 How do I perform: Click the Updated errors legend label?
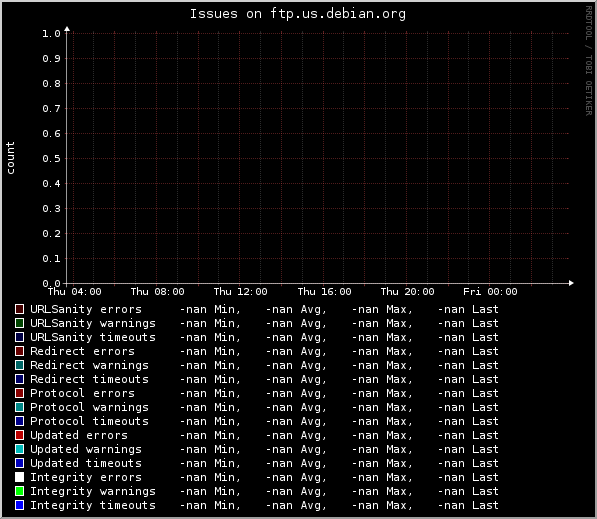tap(79, 435)
